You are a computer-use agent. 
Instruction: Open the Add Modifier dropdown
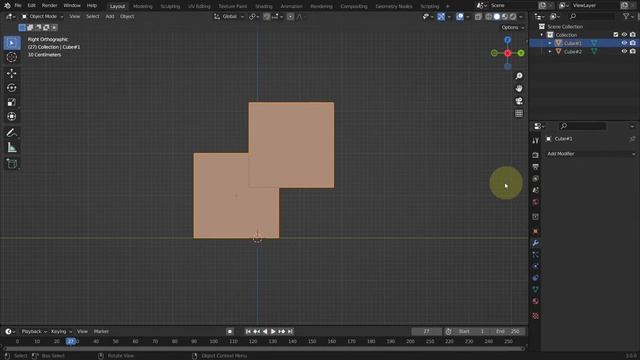tap(591, 154)
